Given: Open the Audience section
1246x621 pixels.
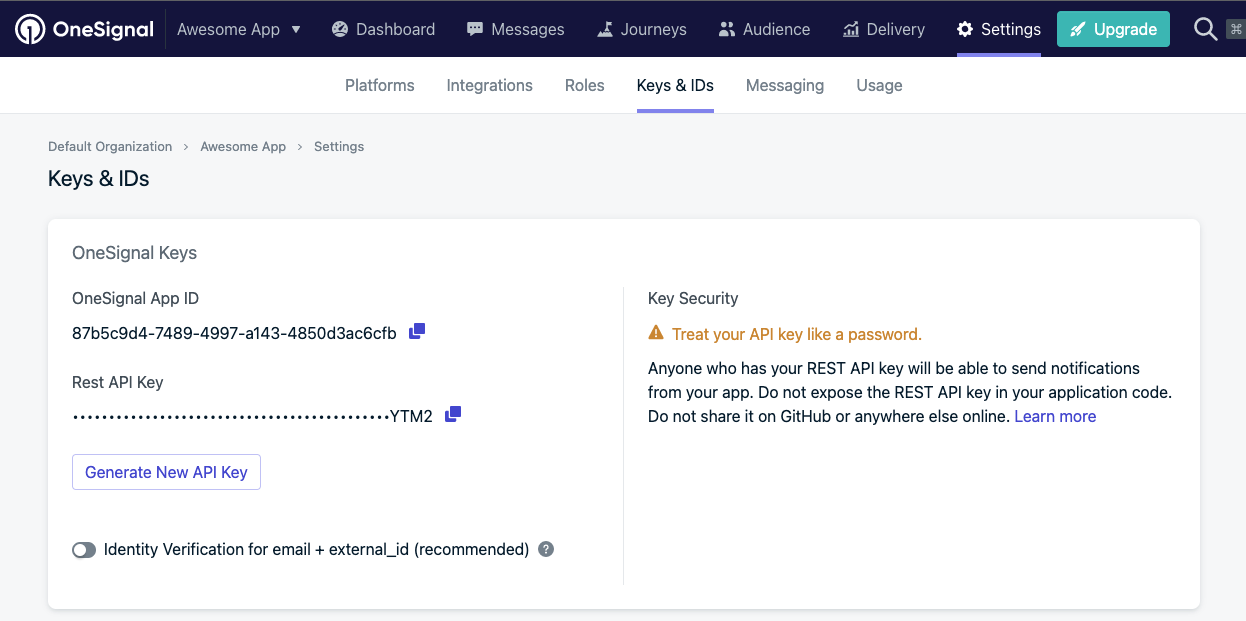Looking at the screenshot, I should tap(764, 29).
